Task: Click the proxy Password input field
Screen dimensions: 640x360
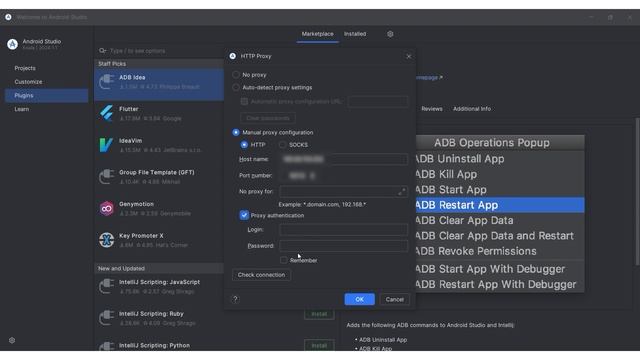Action: click(343, 246)
